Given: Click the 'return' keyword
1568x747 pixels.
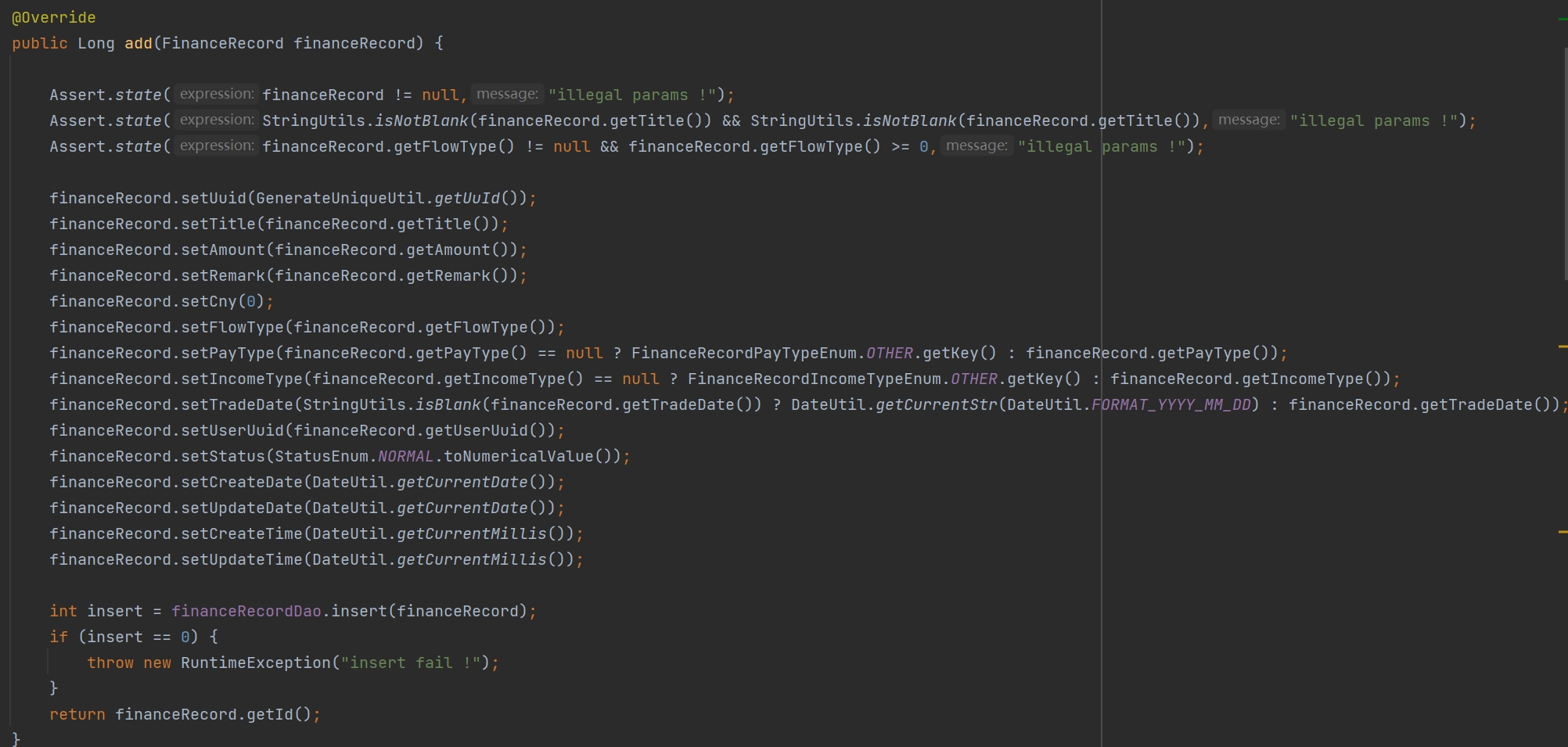Looking at the screenshot, I should coord(77,714).
